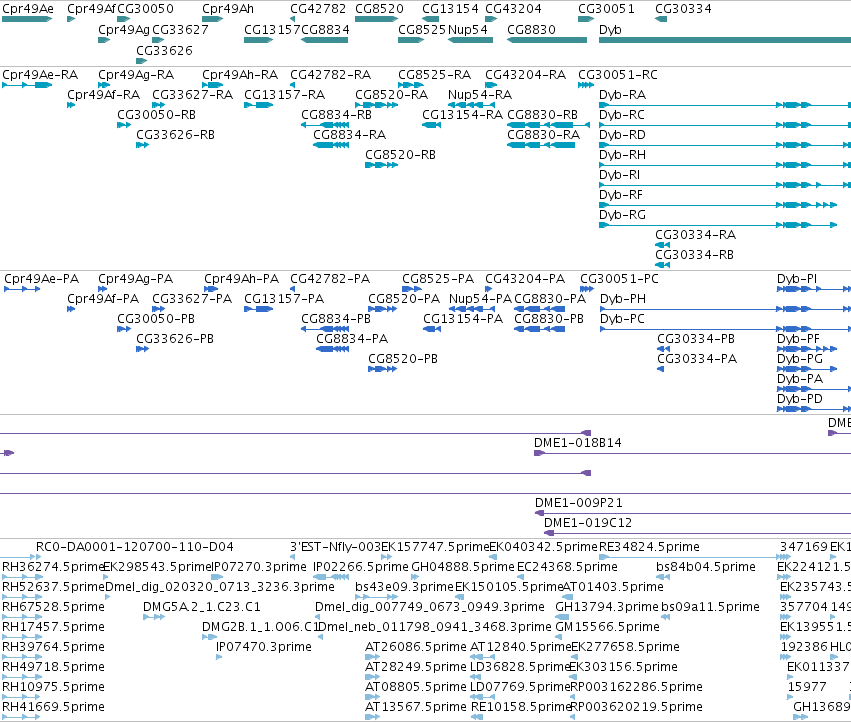Click the CG8520-RB transcript label
The width and height of the screenshot is (851, 722).
coord(401,155)
